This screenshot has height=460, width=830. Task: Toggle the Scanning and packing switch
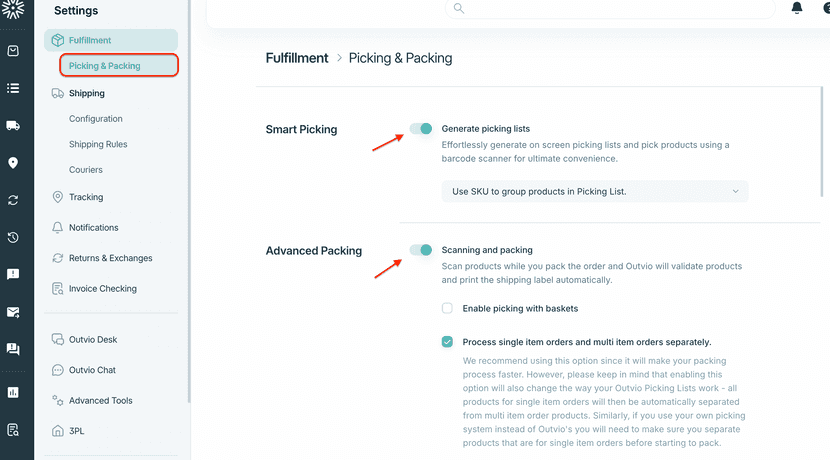(421, 250)
